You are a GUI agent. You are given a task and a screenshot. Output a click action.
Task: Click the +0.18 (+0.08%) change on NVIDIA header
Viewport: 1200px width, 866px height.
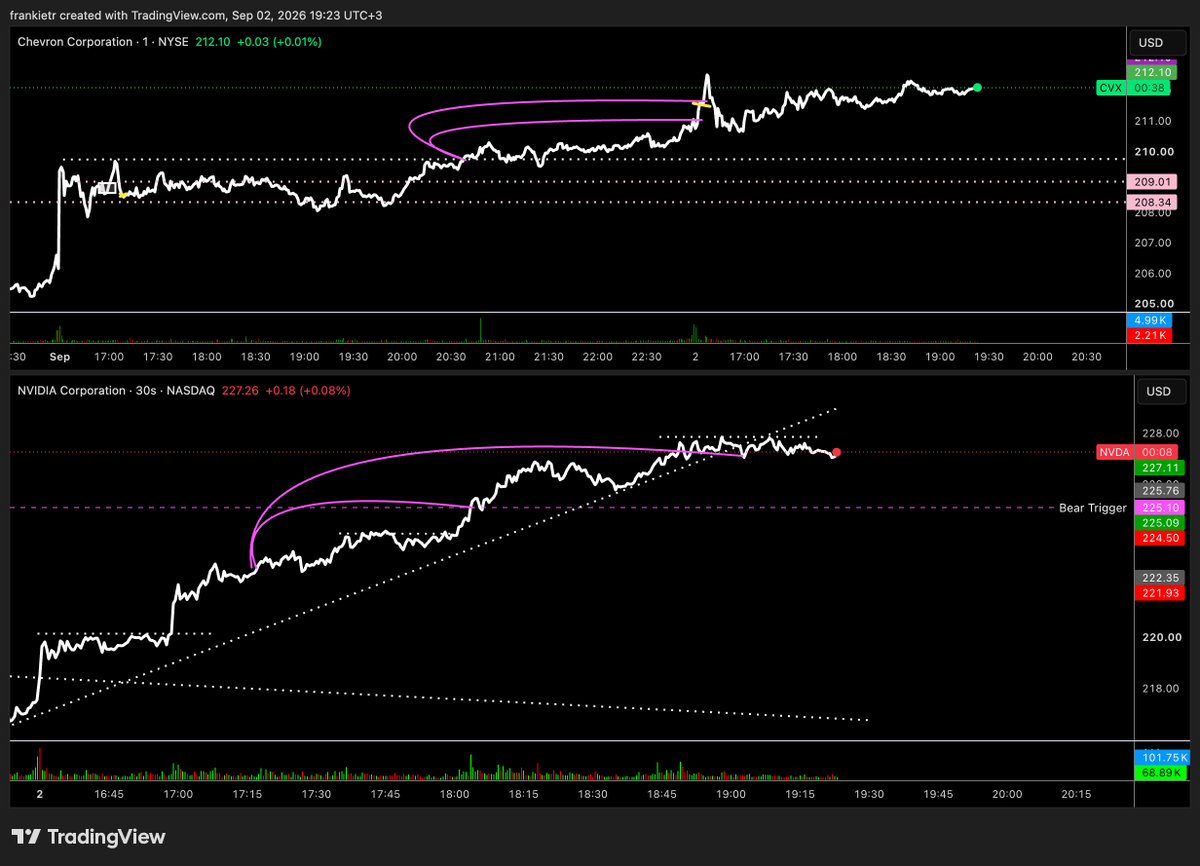tap(308, 390)
